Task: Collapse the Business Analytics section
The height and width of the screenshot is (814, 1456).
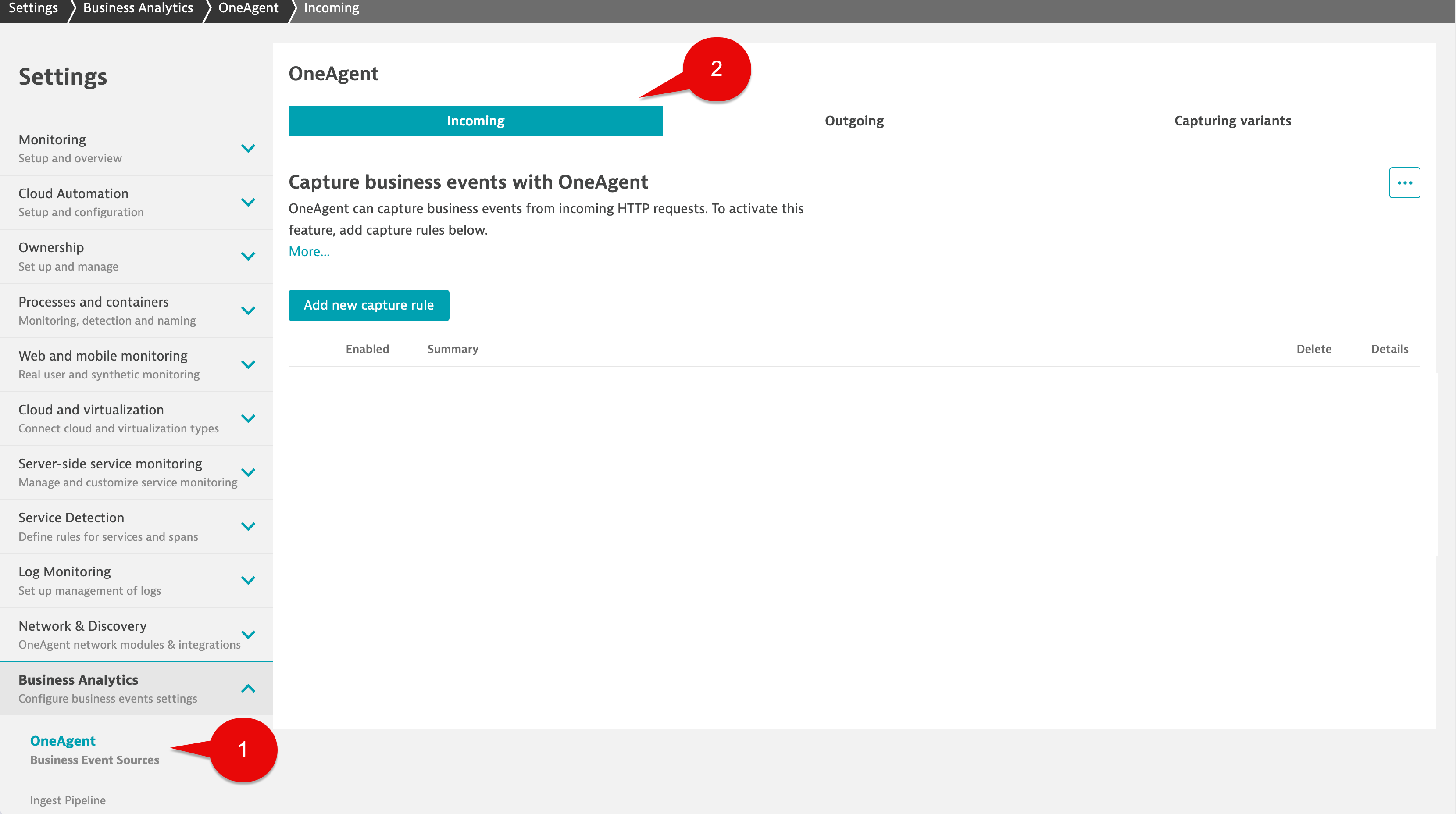Action: (248, 689)
